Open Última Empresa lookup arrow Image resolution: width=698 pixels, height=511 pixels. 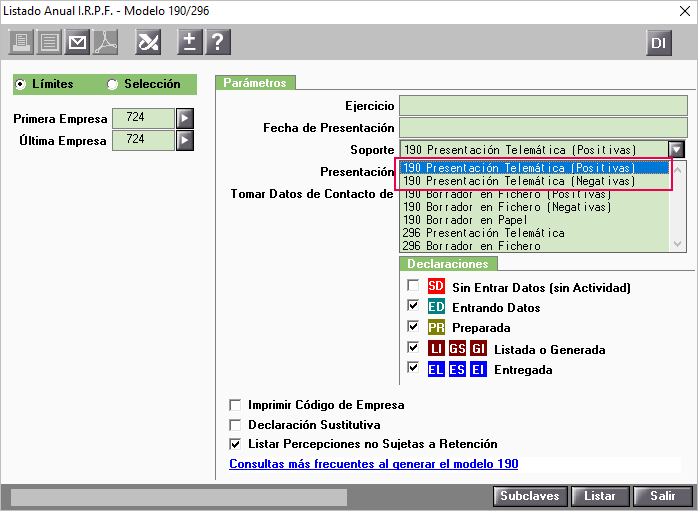coord(185,141)
